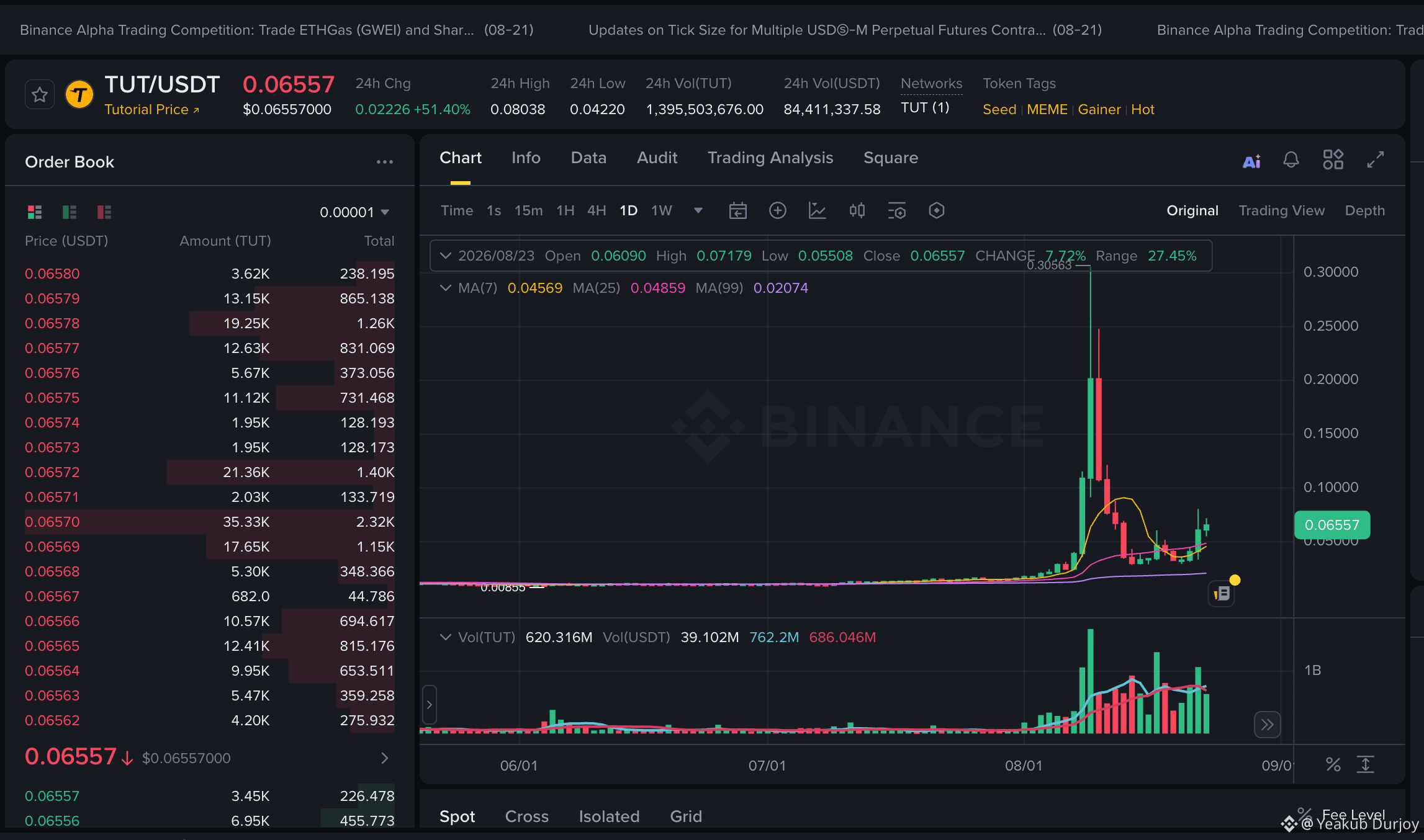Select the Isolated margin tab

(x=610, y=816)
